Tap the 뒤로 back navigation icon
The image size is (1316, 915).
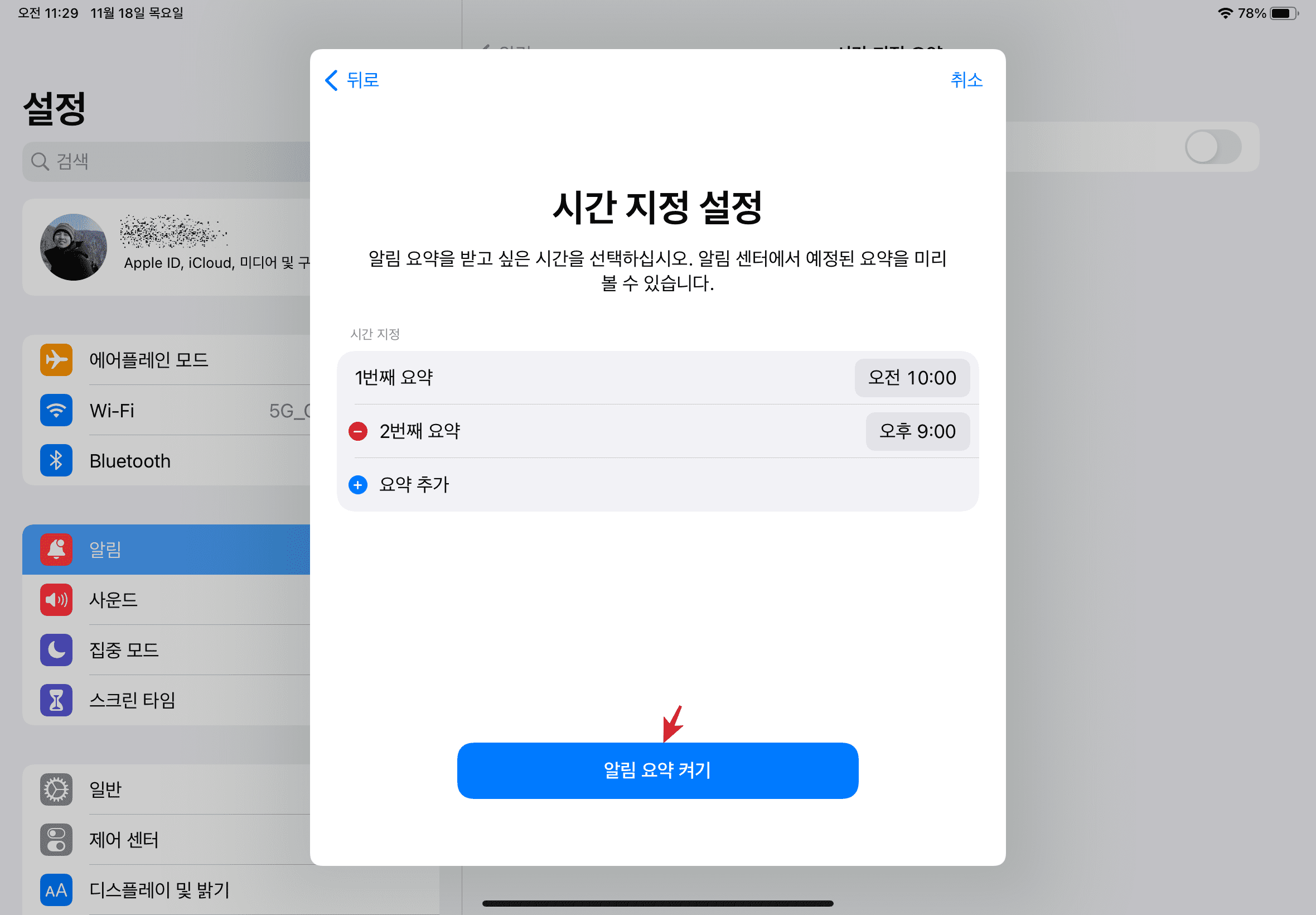(x=336, y=80)
